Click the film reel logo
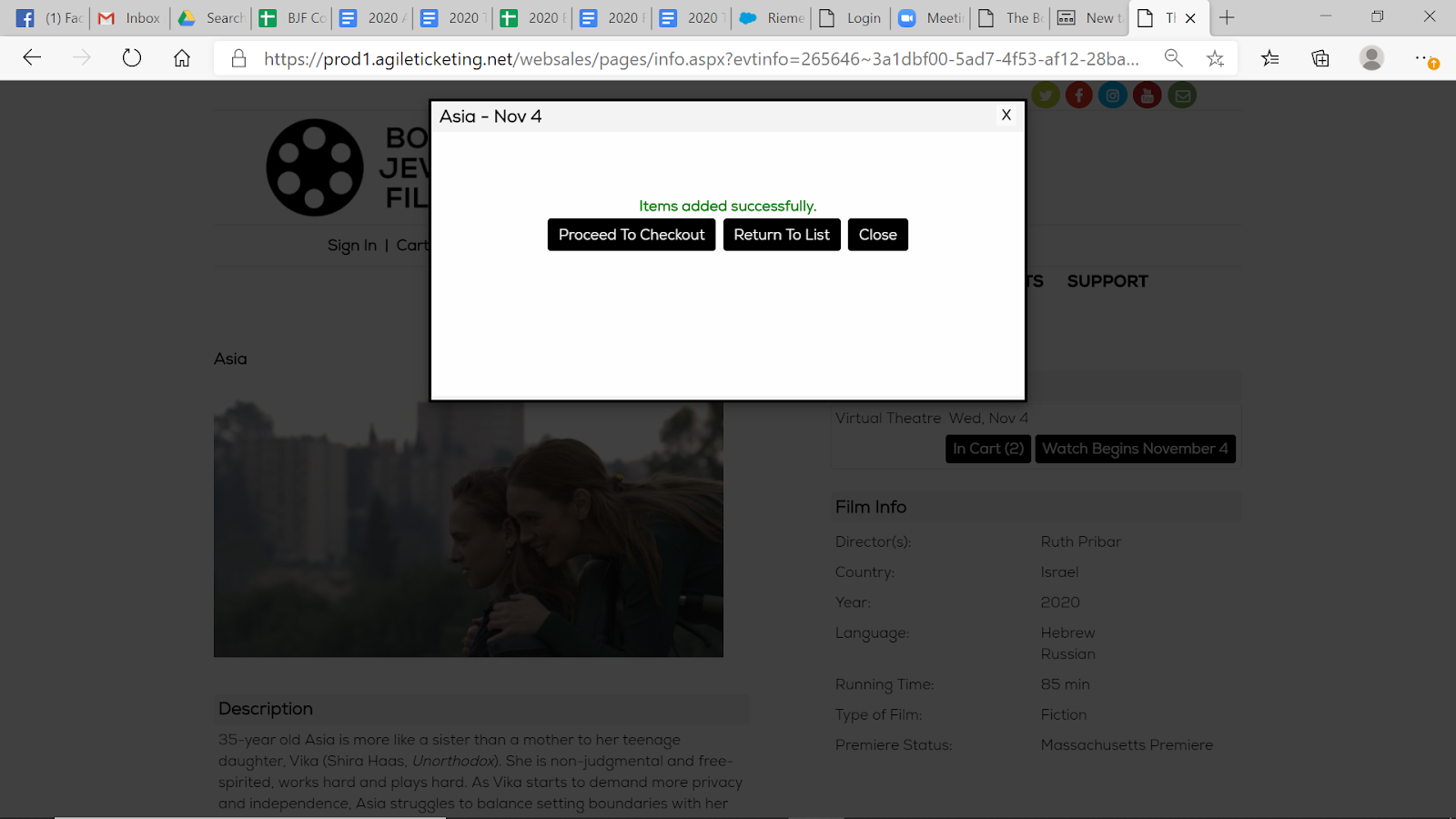 tap(315, 167)
